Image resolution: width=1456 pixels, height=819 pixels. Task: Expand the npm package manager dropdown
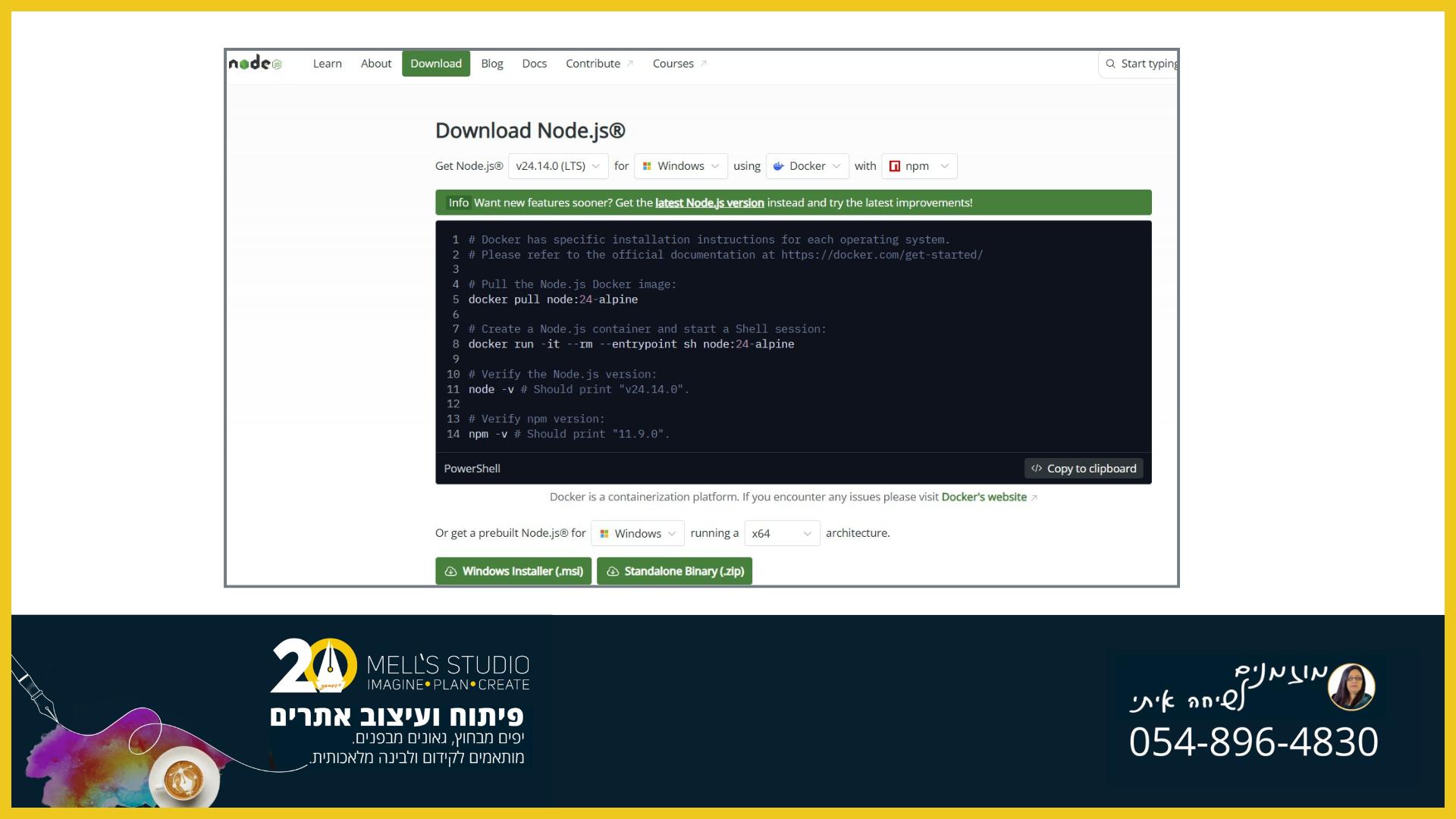pos(919,166)
